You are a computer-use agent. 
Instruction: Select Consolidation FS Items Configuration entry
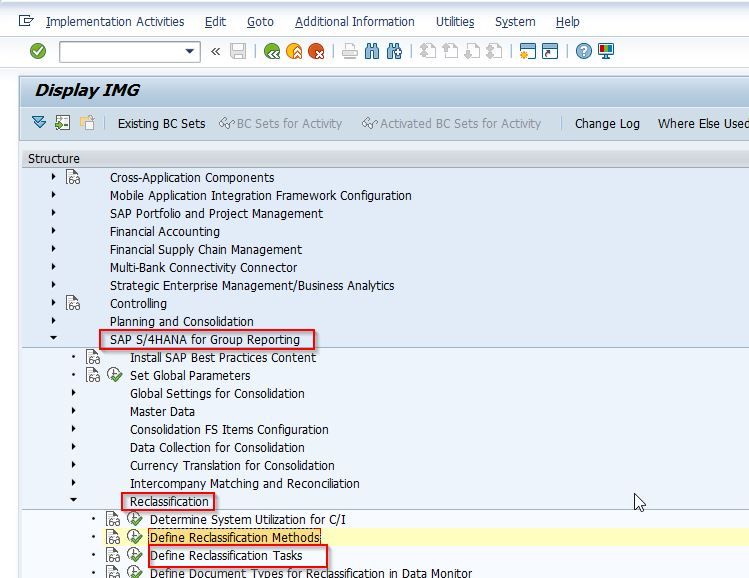229,430
